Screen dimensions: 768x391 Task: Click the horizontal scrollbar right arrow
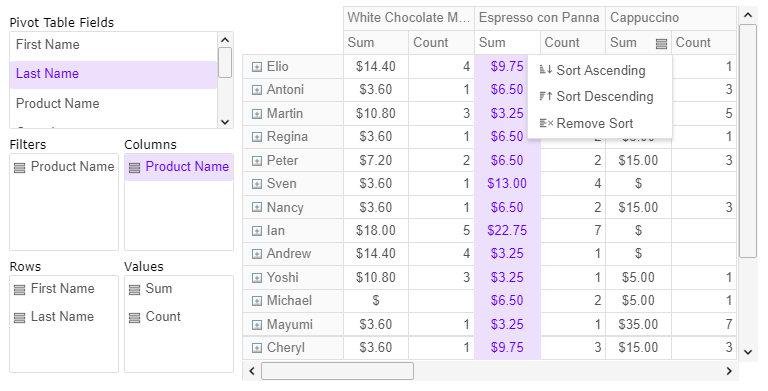729,371
